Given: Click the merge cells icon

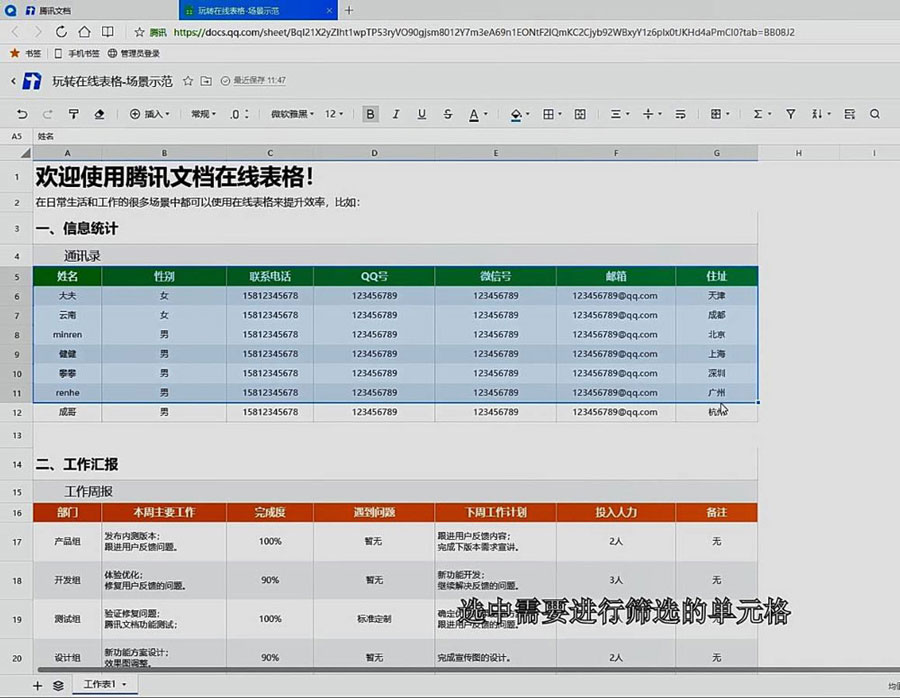Looking at the screenshot, I should [x=580, y=114].
